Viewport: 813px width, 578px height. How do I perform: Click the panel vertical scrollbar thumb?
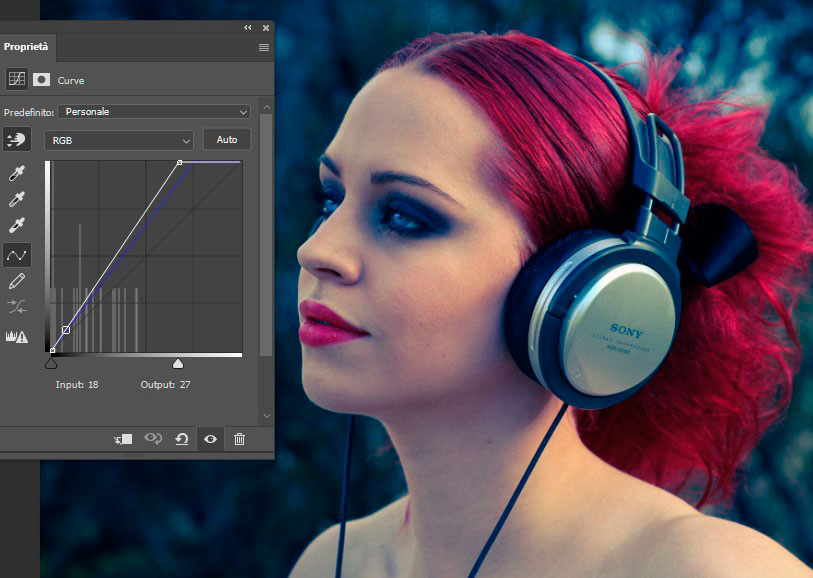tap(266, 235)
